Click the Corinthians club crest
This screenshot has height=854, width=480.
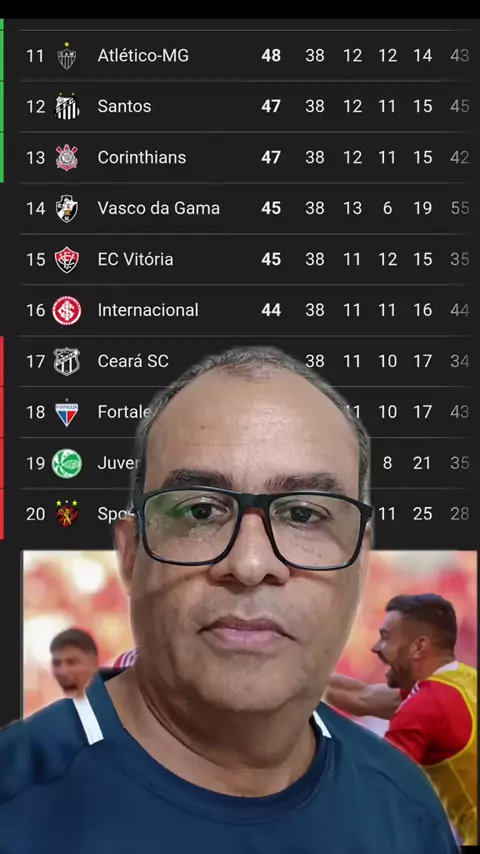(67, 157)
